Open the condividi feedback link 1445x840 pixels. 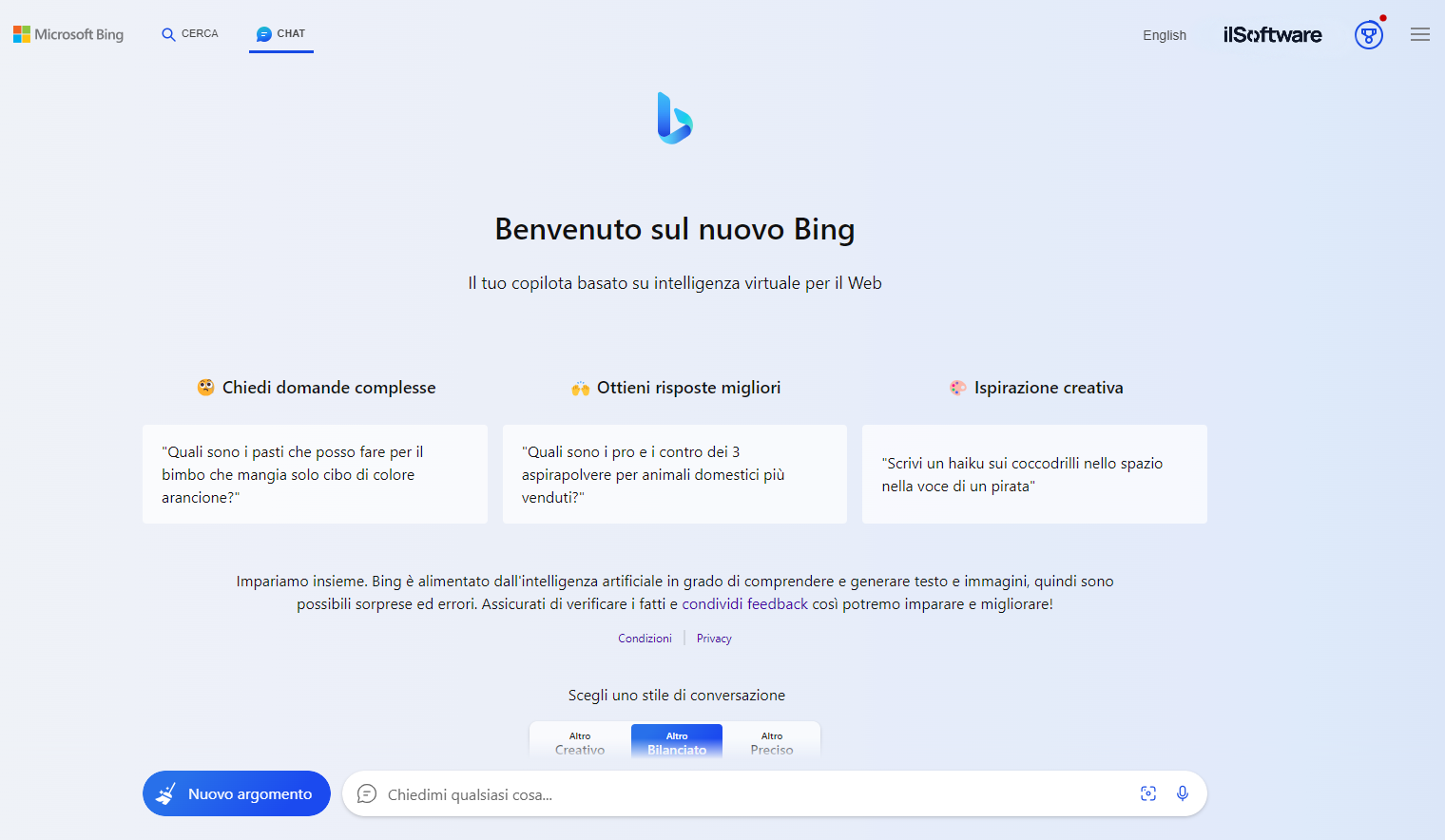click(745, 604)
